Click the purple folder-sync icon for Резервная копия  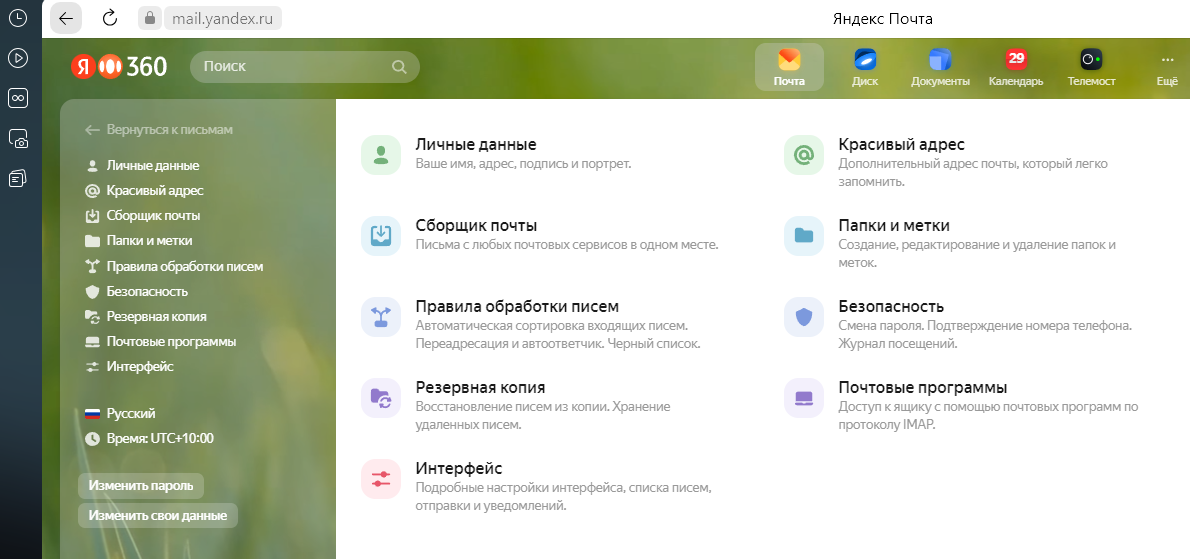(381, 398)
